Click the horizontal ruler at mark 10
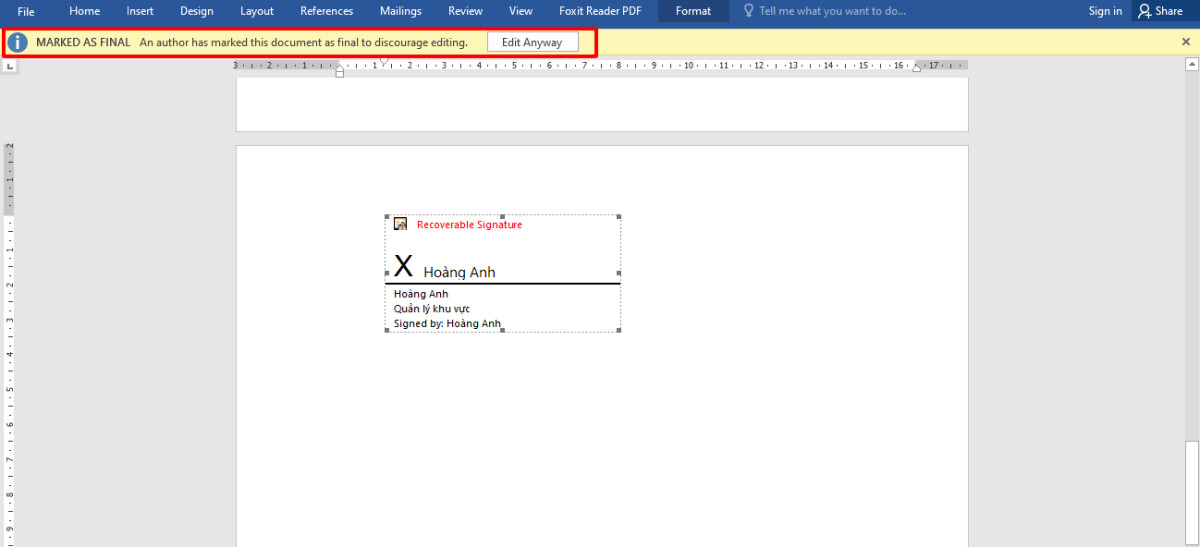Image resolution: width=1200 pixels, height=547 pixels. [688, 65]
